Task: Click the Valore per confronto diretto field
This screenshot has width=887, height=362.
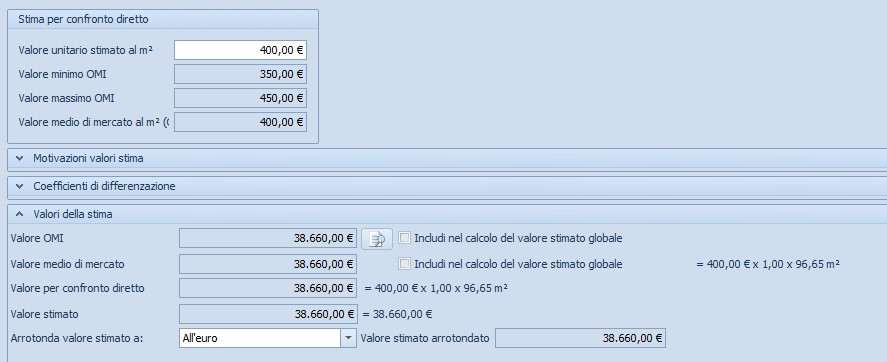Action: click(x=268, y=288)
